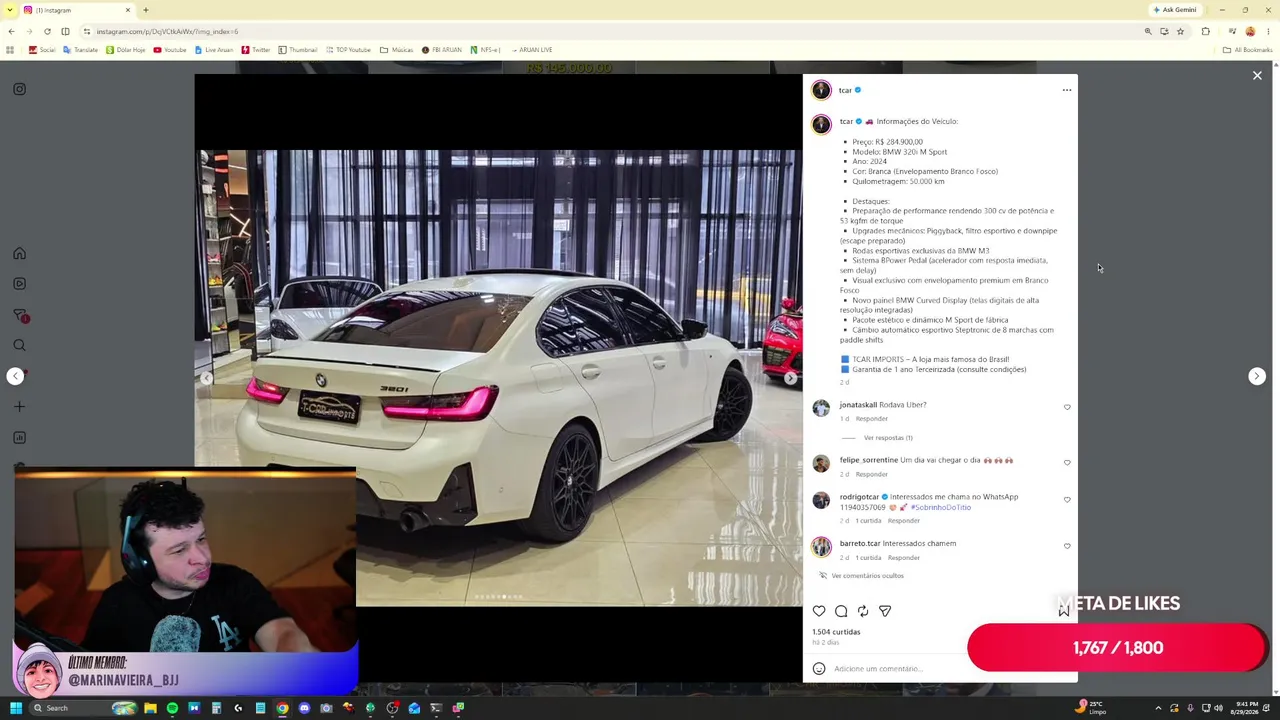This screenshot has width=1280, height=720.
Task: Open the Translate bookmark
Action: point(80,50)
